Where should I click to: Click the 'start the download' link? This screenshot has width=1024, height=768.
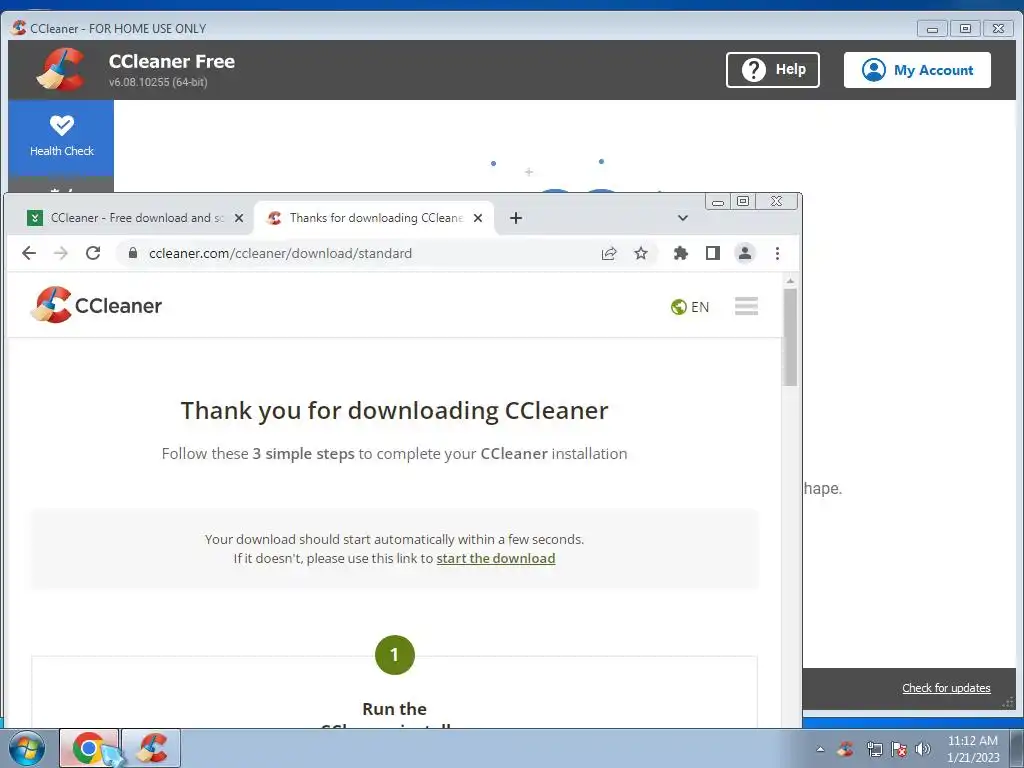pos(496,558)
